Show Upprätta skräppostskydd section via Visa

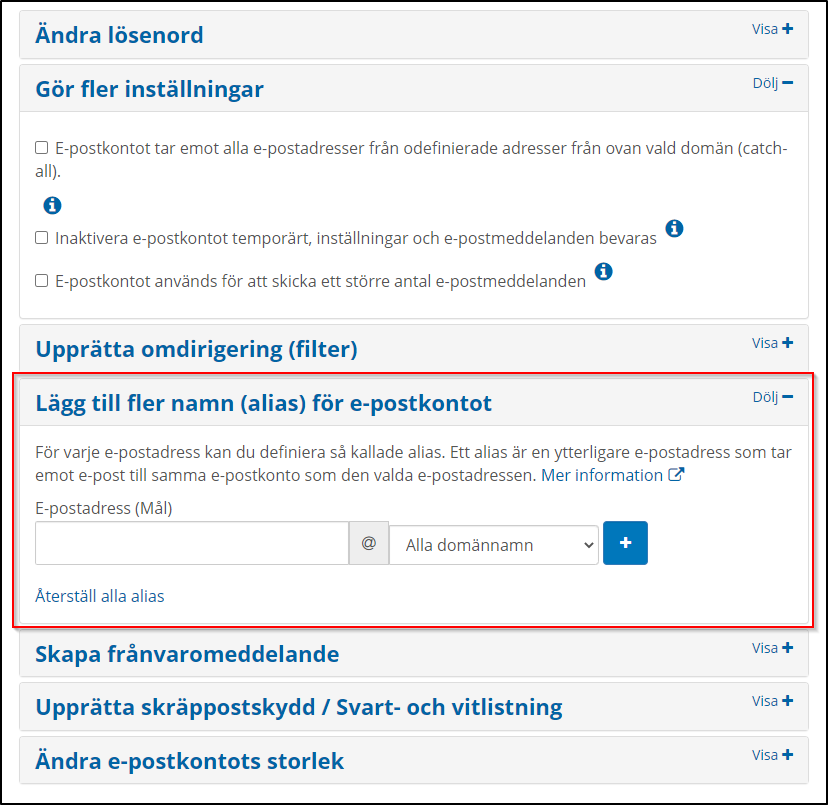772,701
